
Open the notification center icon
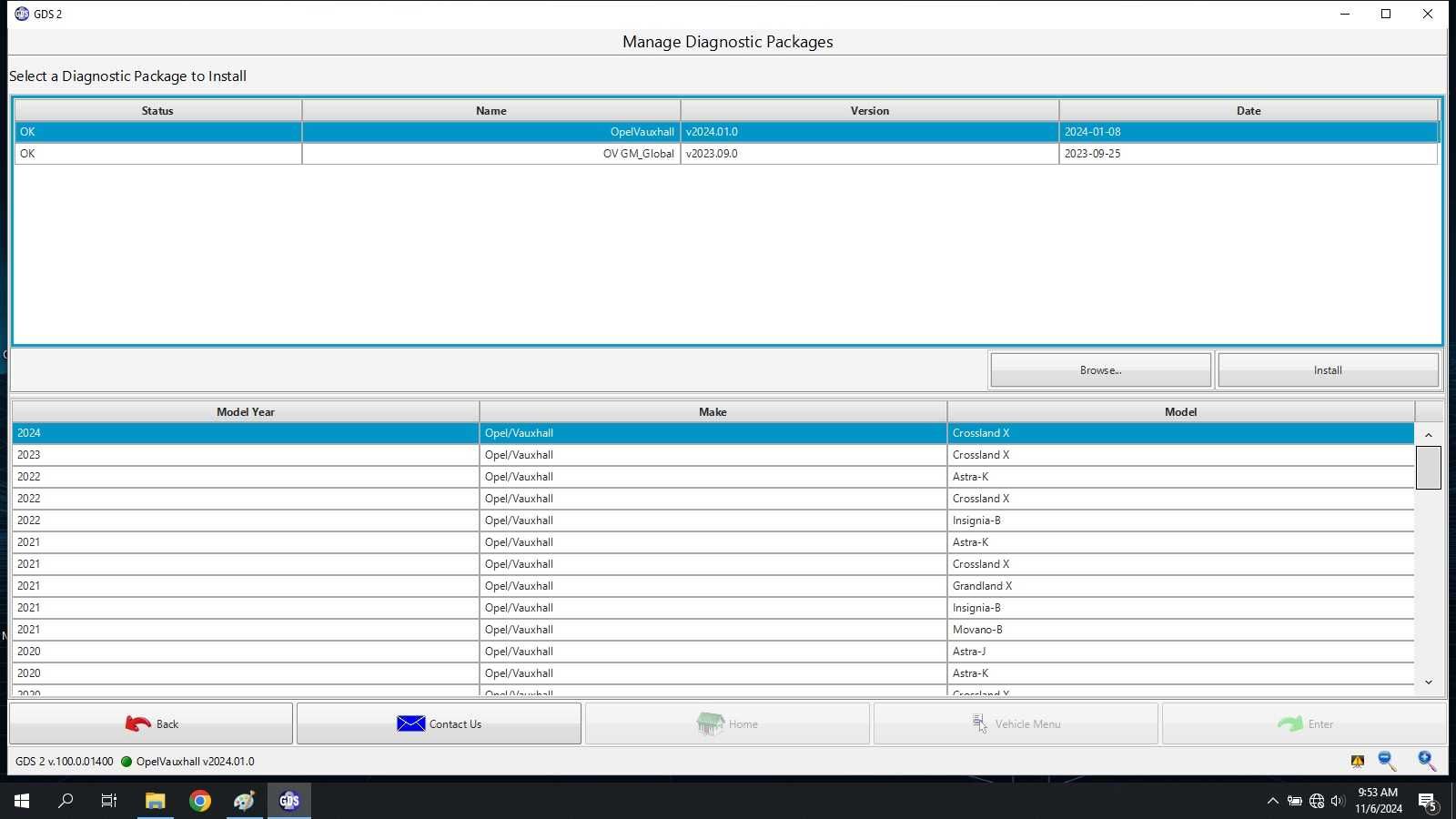point(1428,802)
